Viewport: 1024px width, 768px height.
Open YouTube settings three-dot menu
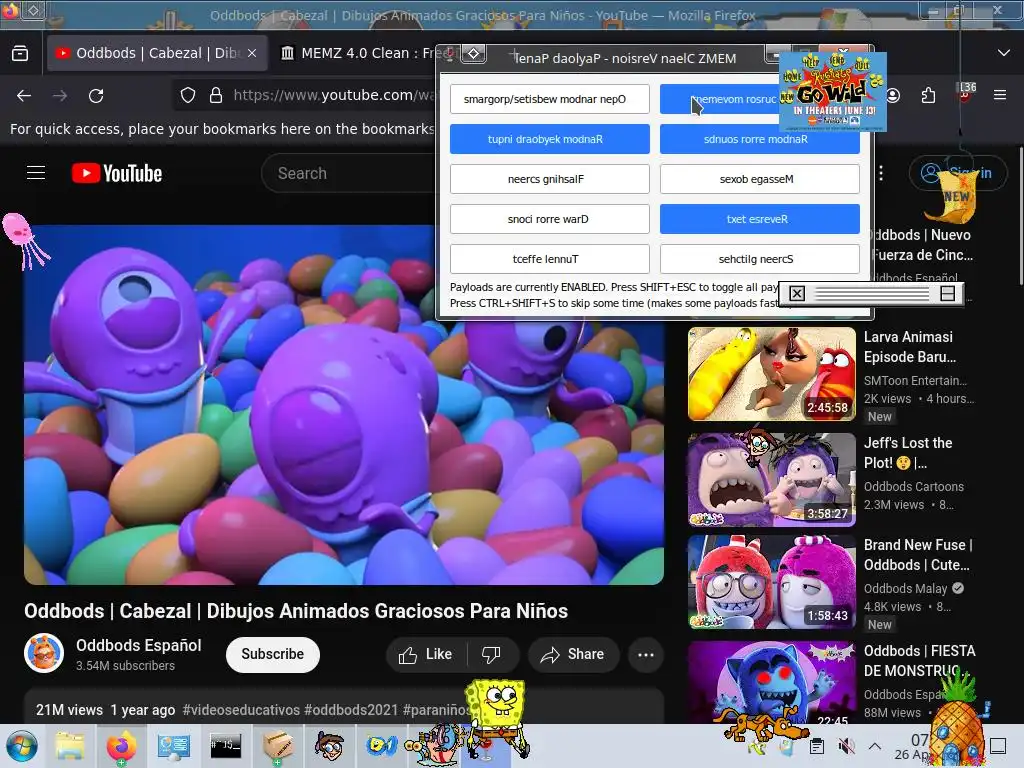(x=881, y=173)
